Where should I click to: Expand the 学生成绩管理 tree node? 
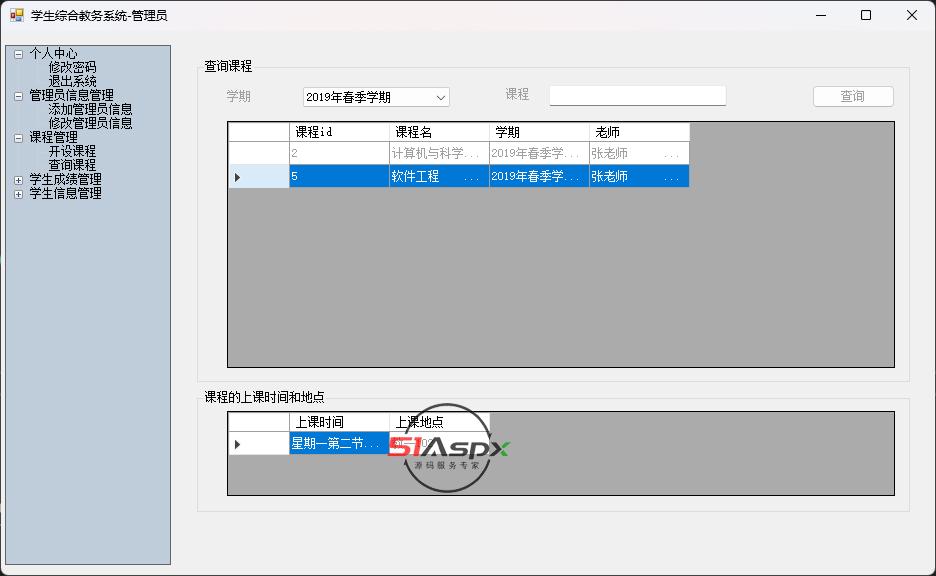pos(19,180)
